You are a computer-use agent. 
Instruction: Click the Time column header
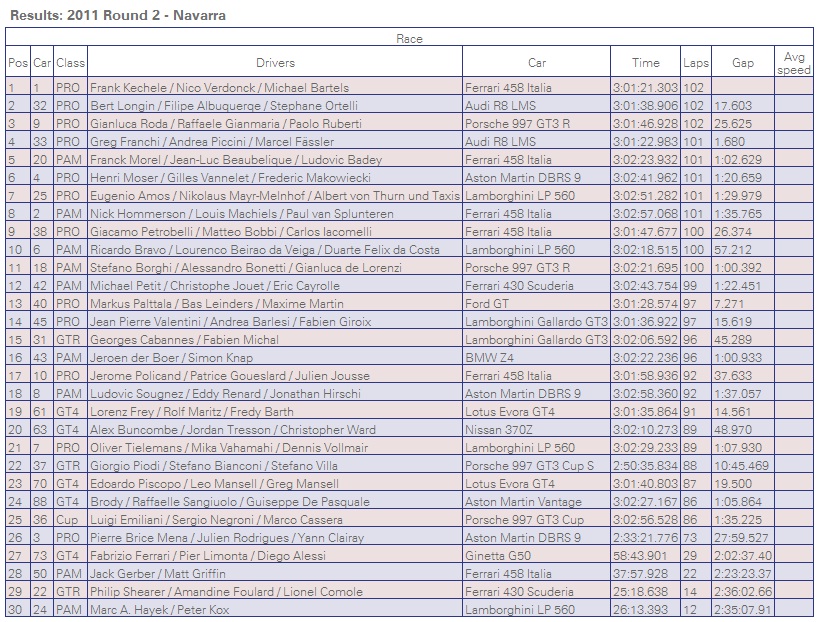[645, 63]
